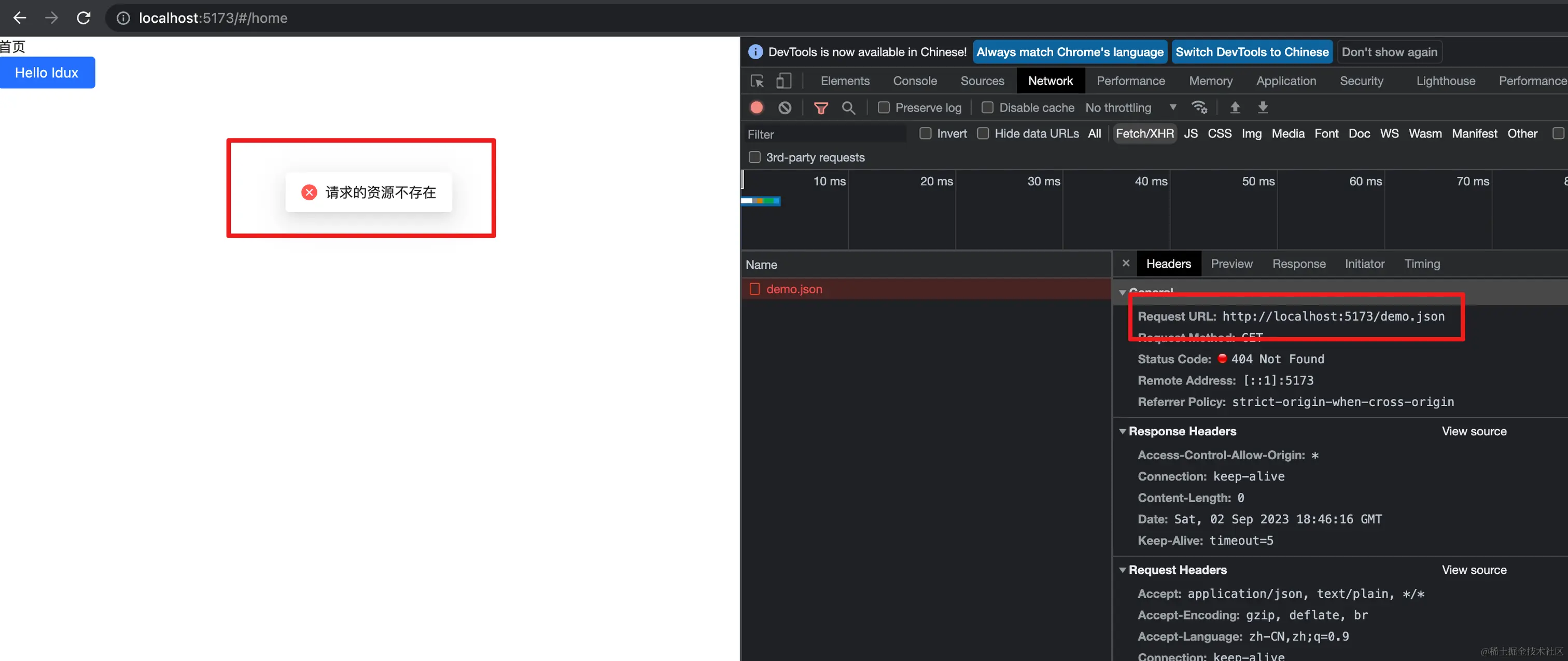Click View source for Response Headers
The image size is (1568, 661).
pyautogui.click(x=1474, y=431)
